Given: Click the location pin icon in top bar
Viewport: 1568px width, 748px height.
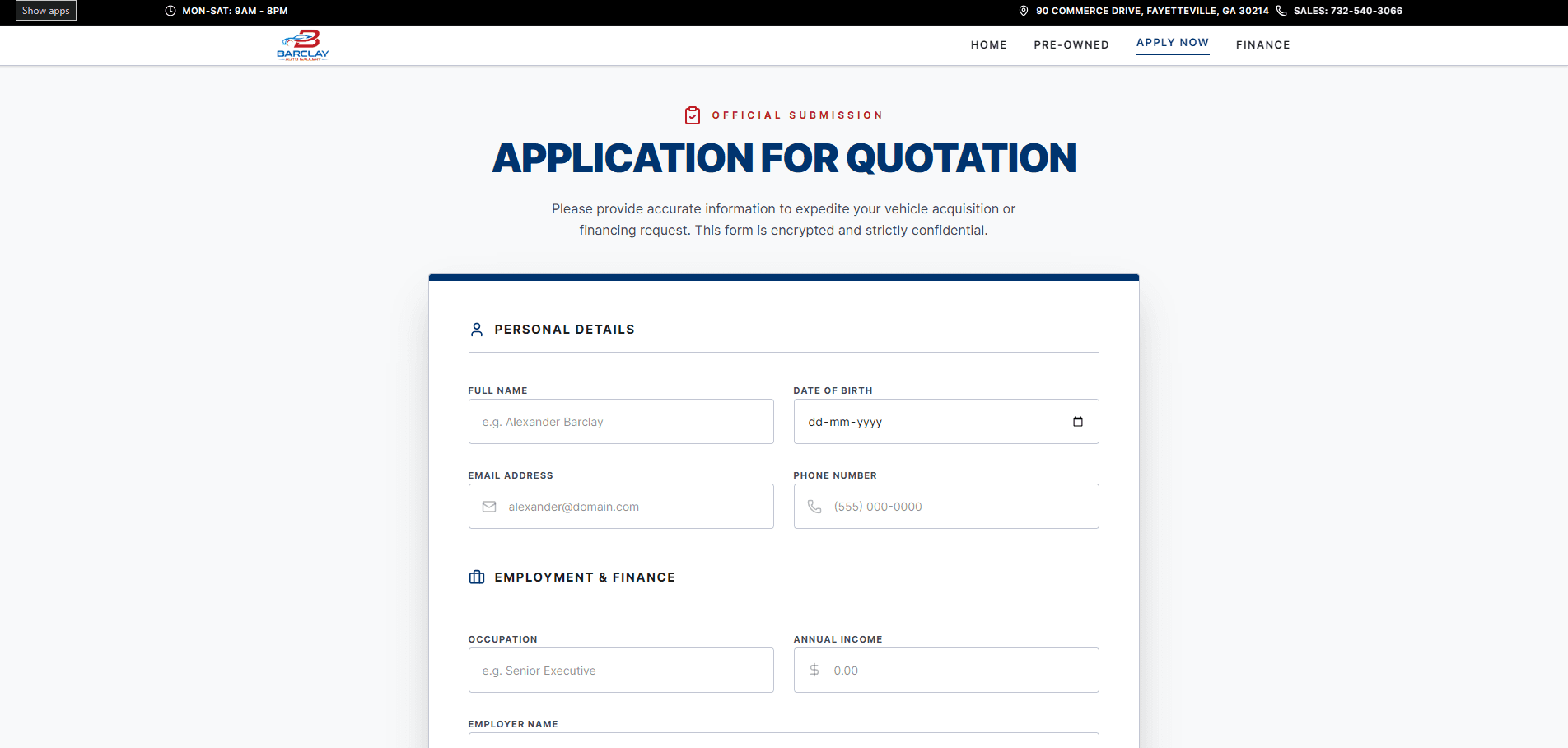Looking at the screenshot, I should coord(1024,11).
